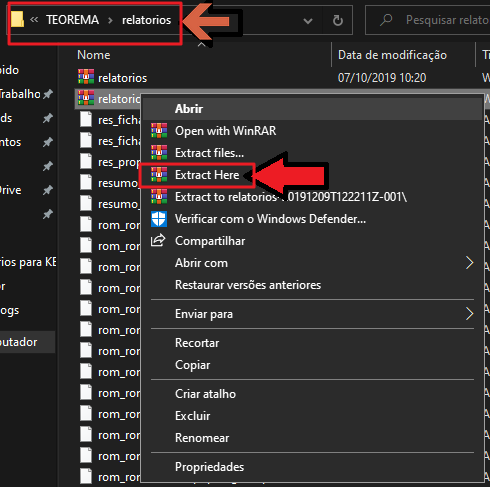Choose Restaurar versões anteriores

pos(312,285)
